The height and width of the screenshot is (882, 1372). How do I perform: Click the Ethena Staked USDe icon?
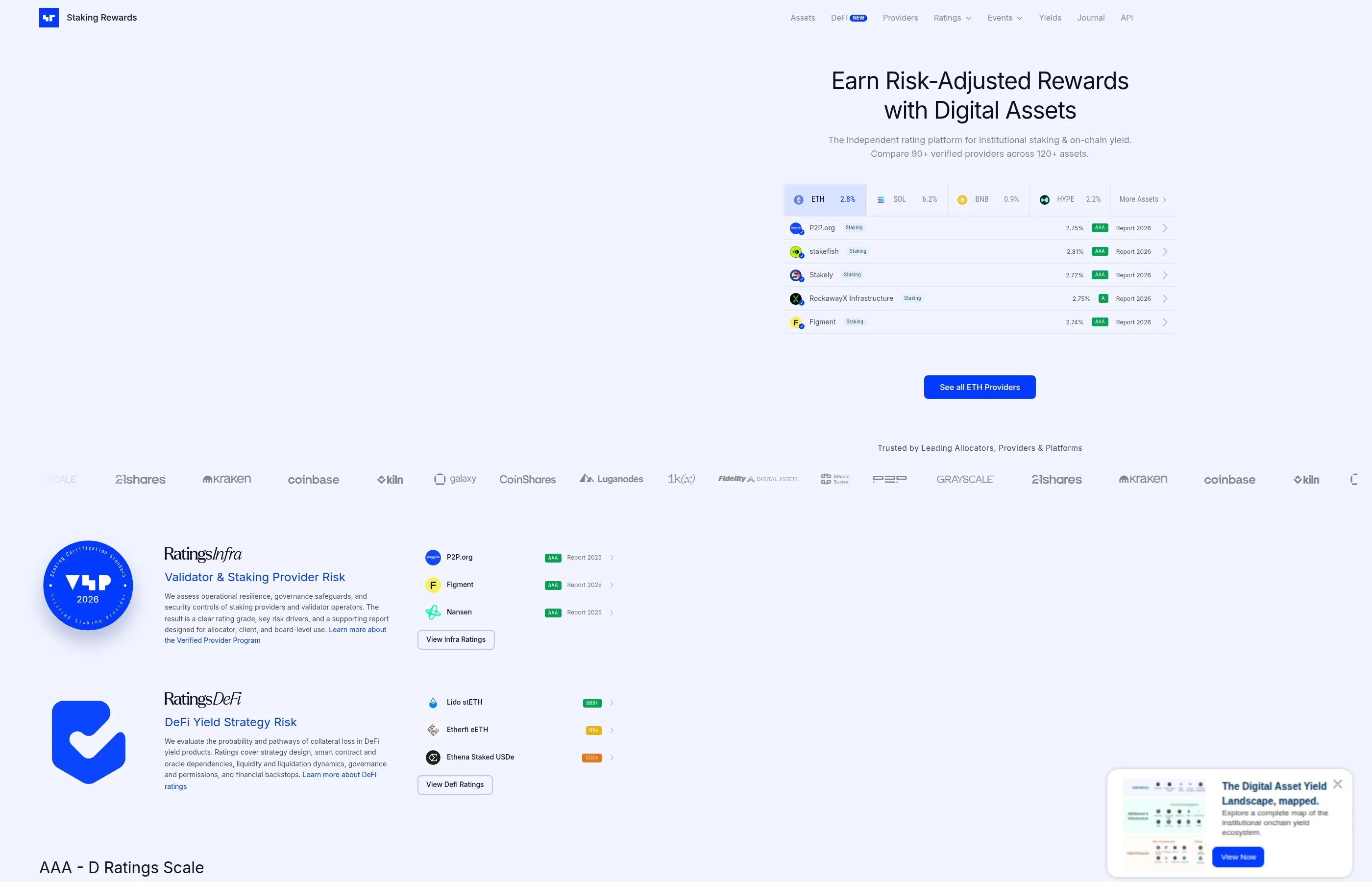pyautogui.click(x=433, y=758)
